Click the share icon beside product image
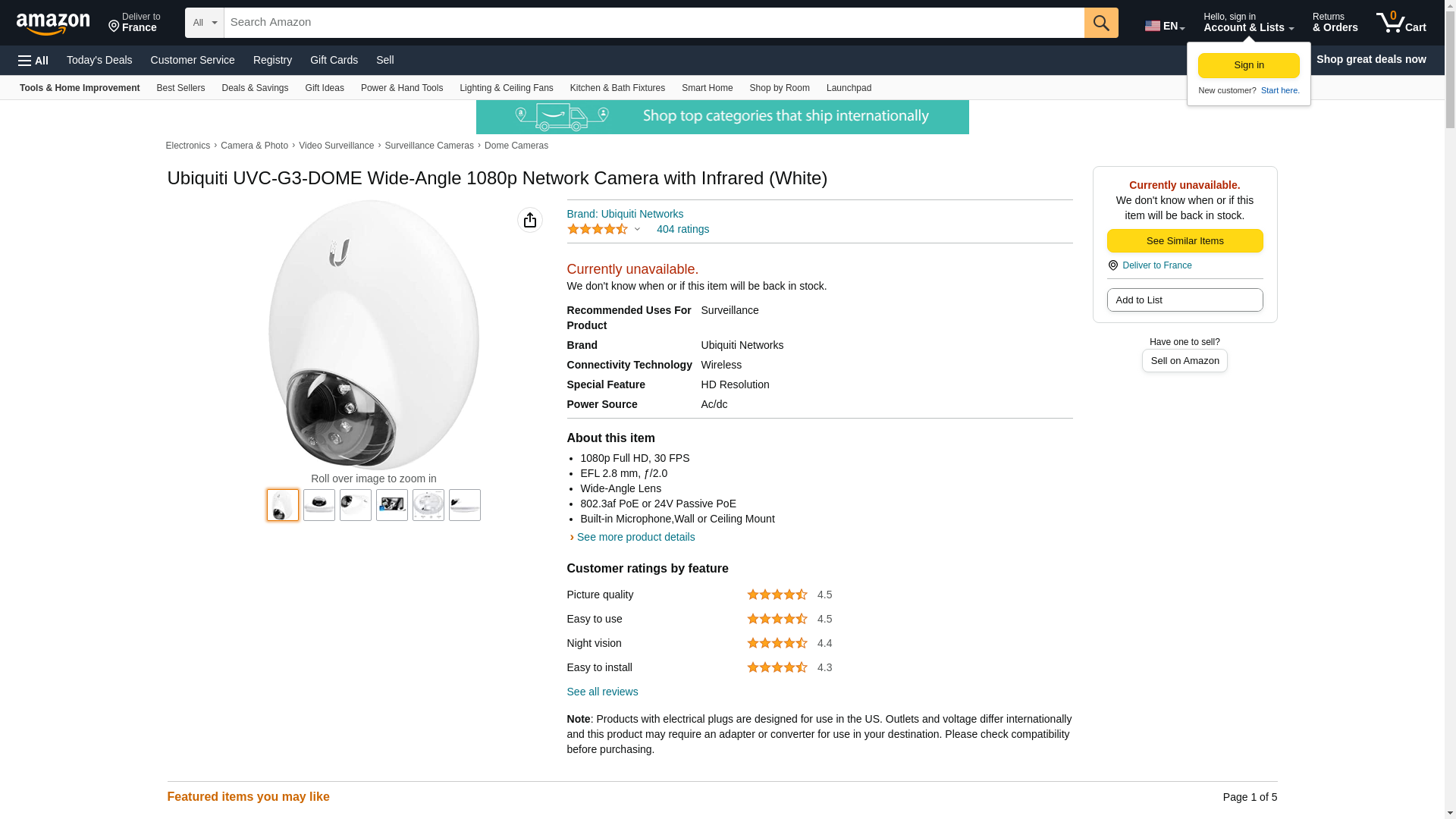This screenshot has height=819, width=1456. point(529,220)
